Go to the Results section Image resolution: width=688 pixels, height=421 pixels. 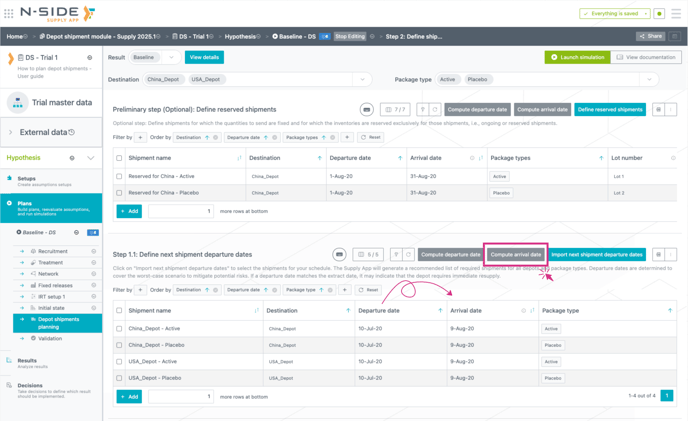(27, 361)
